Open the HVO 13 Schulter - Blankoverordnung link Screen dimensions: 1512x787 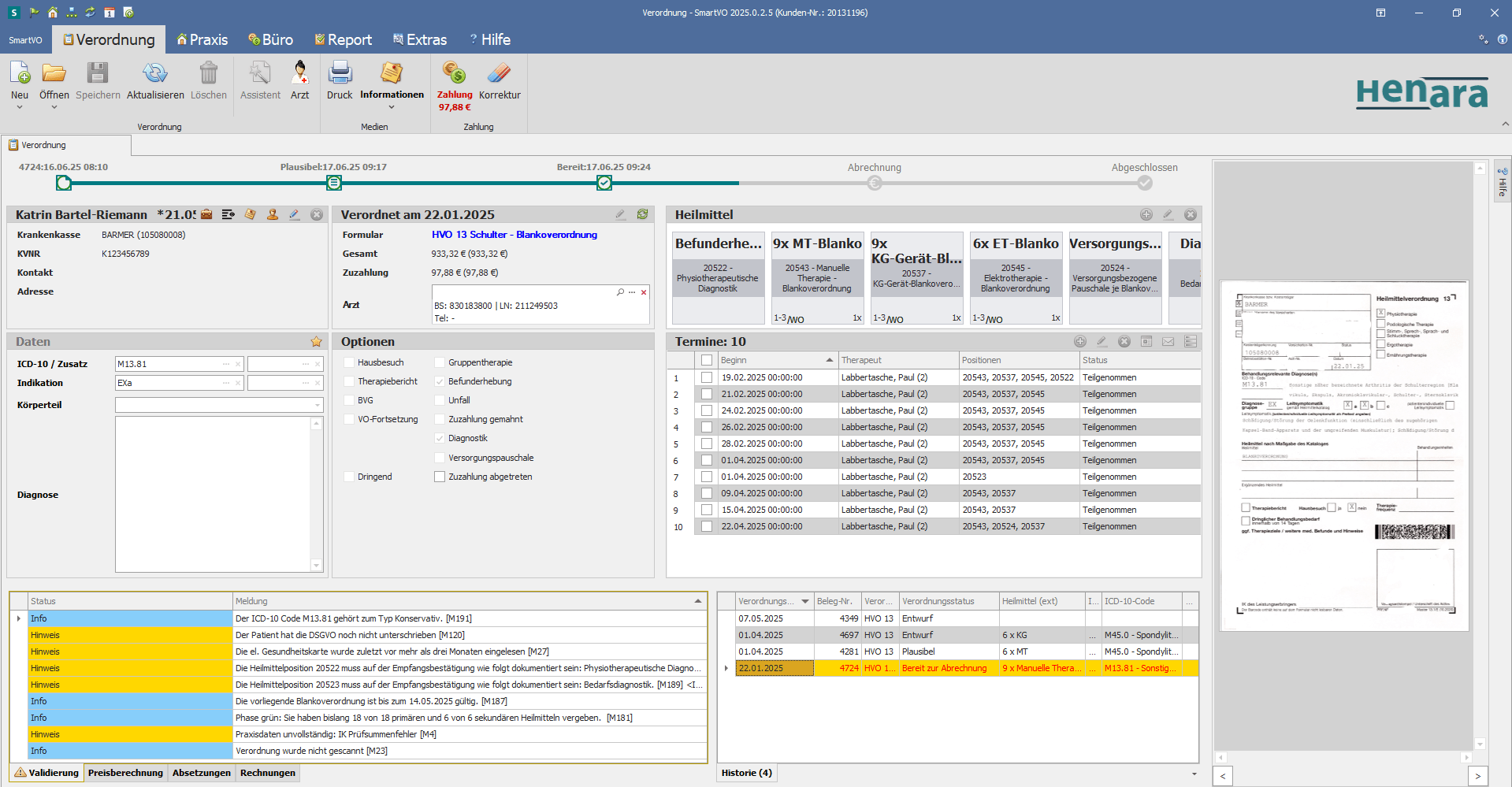click(x=515, y=235)
